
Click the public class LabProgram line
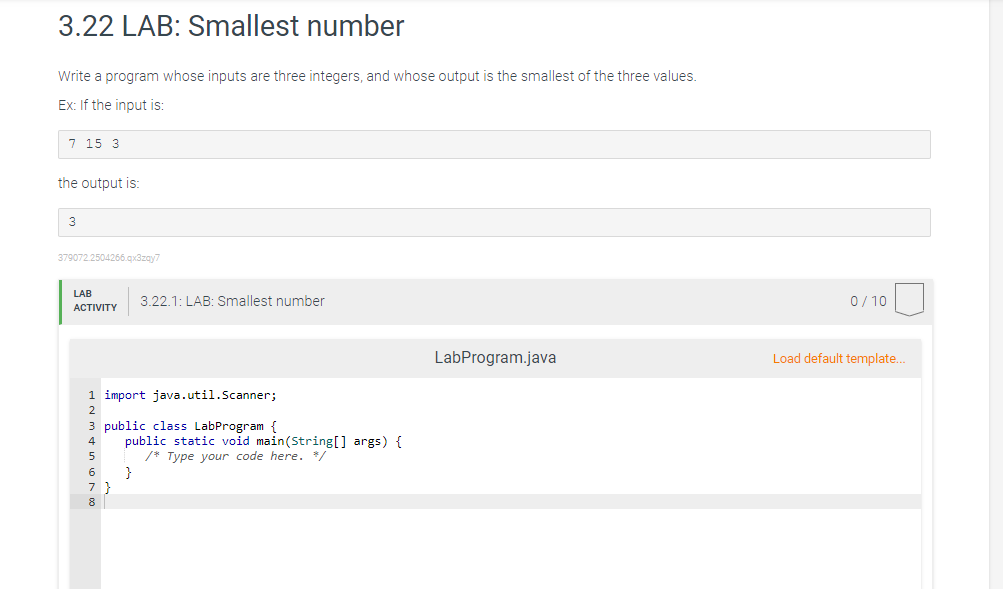[x=191, y=426]
